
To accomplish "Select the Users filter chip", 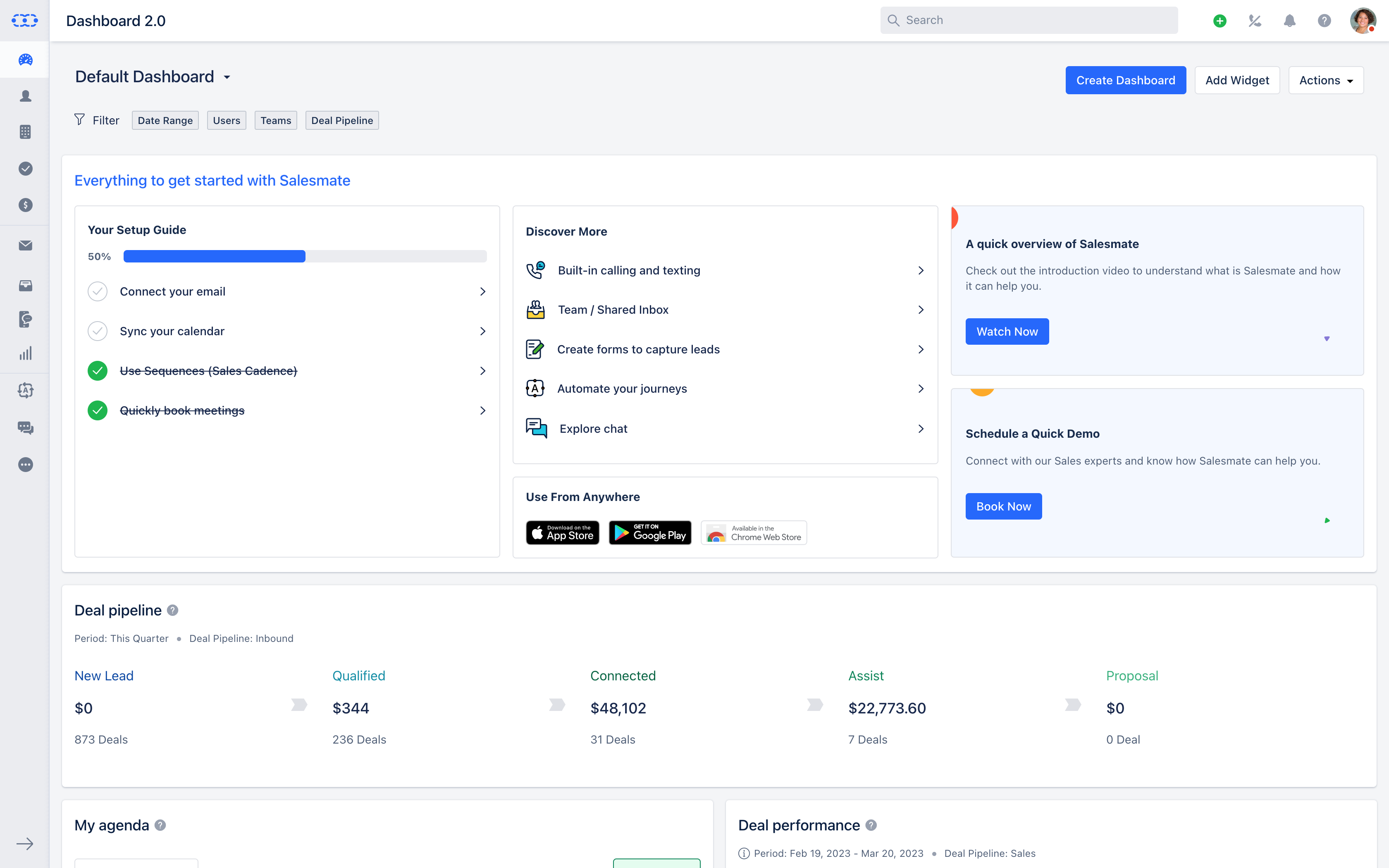I will point(227,120).
